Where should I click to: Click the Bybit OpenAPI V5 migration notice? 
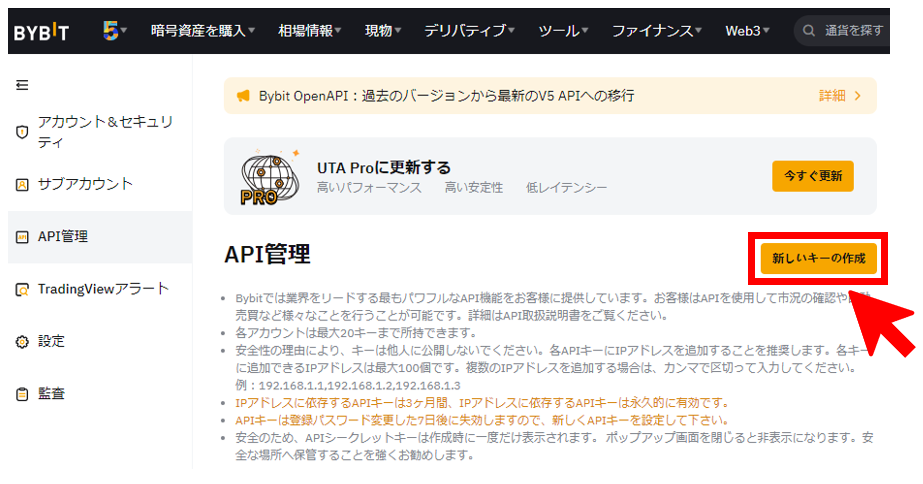[x=446, y=96]
